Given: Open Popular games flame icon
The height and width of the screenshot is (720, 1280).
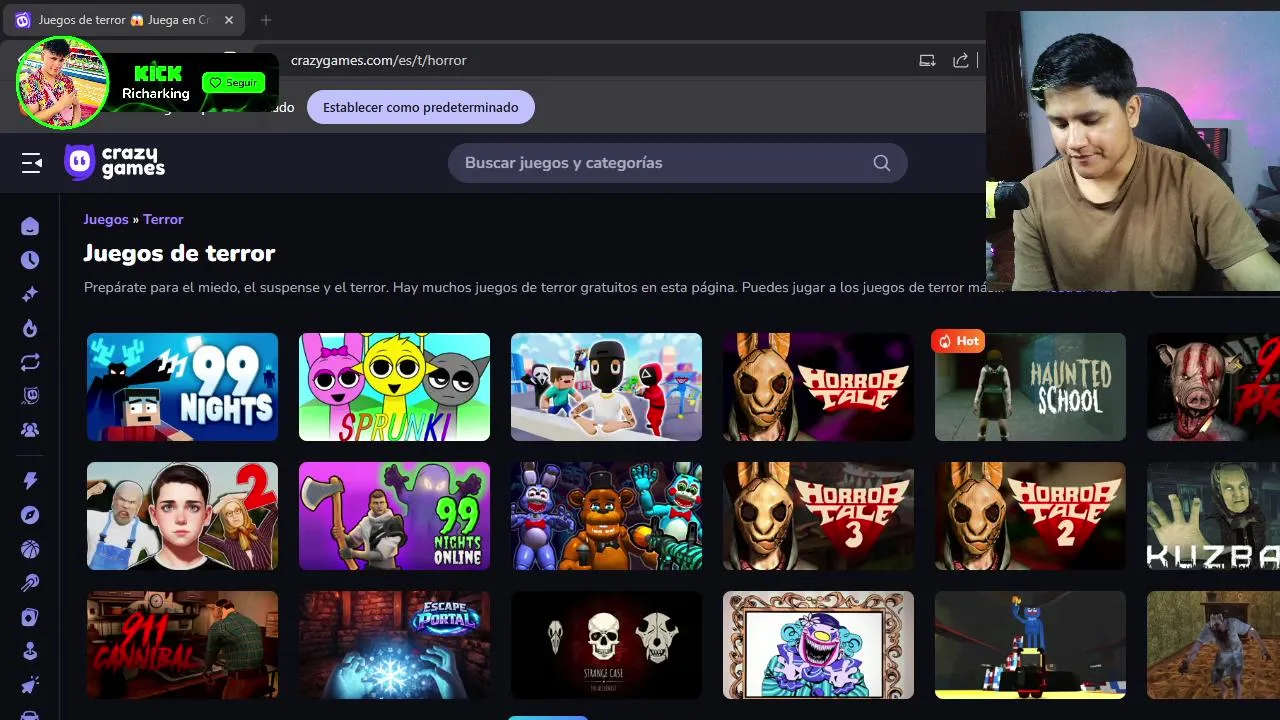Looking at the screenshot, I should [30, 328].
